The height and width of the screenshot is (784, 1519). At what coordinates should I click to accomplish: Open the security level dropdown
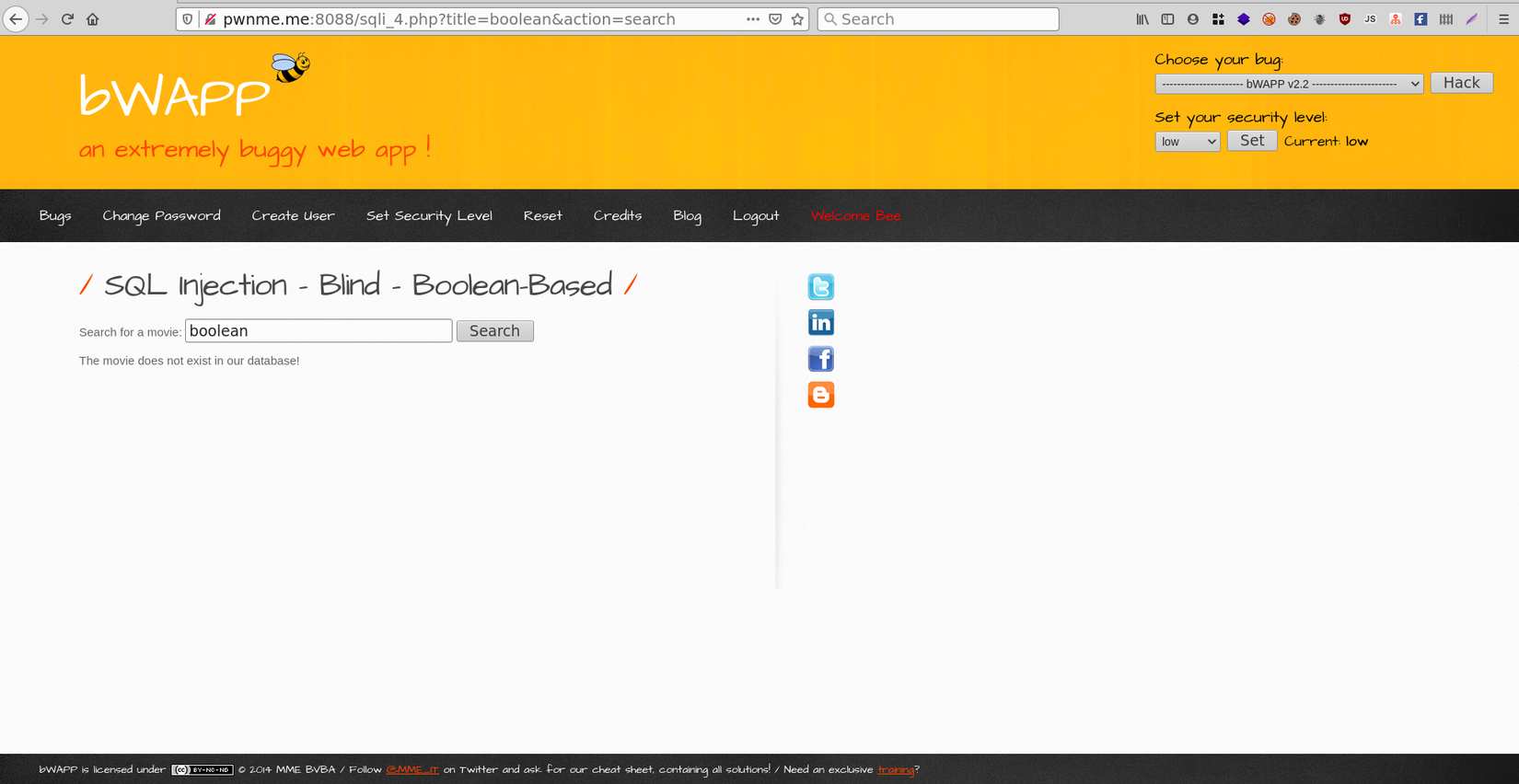click(x=1188, y=142)
